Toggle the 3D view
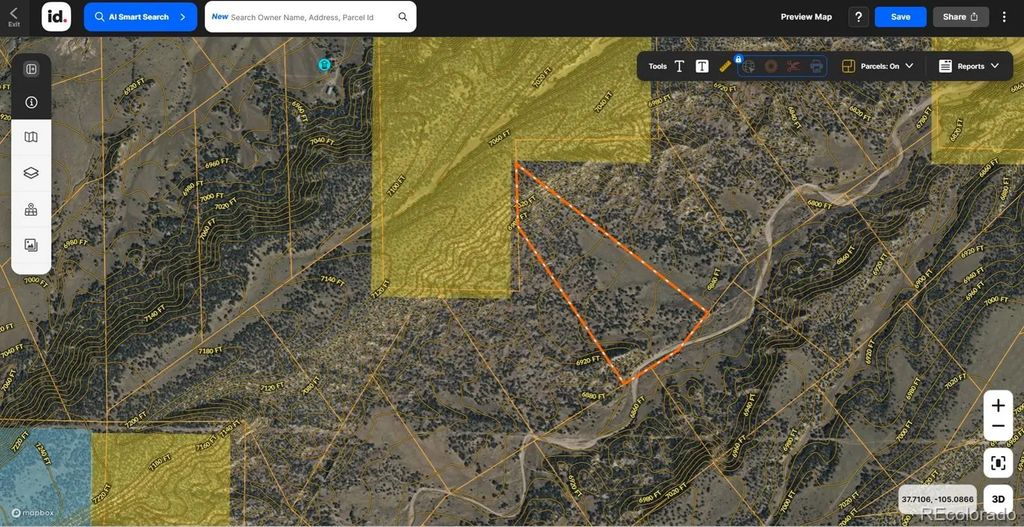The height and width of the screenshot is (527, 1024). pyautogui.click(x=998, y=499)
